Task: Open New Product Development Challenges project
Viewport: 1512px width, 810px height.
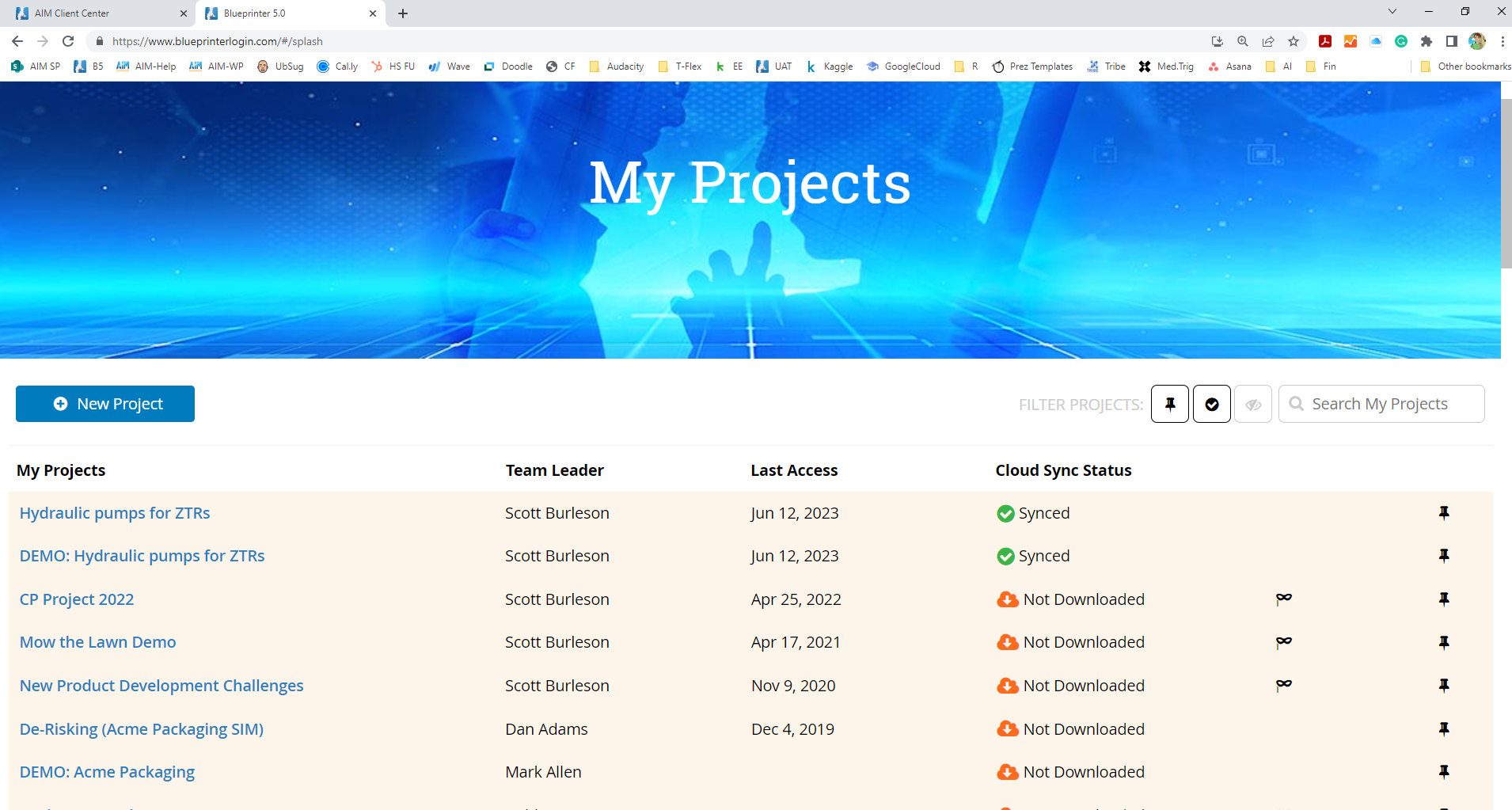Action: click(x=161, y=686)
